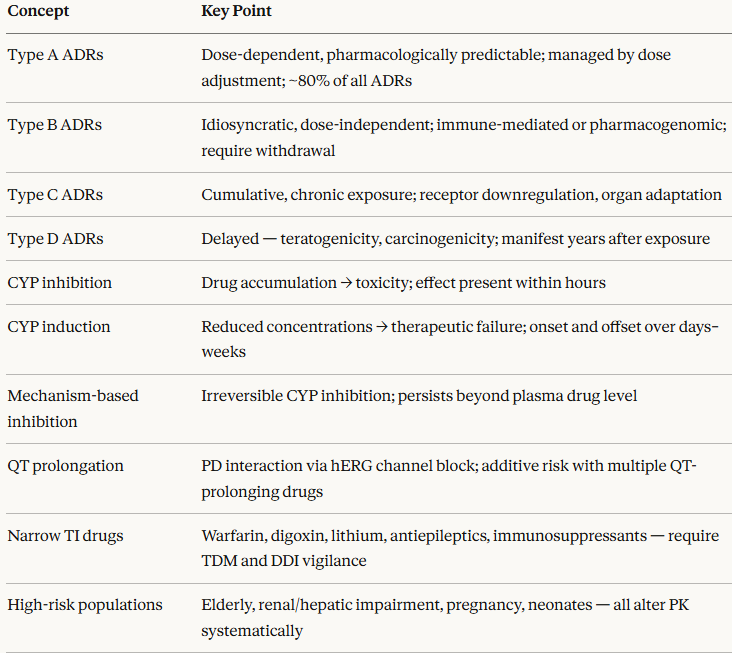Click the delayed teratogenicity, carcinogenicity description
The height and width of the screenshot is (653, 732).
[x=455, y=239]
